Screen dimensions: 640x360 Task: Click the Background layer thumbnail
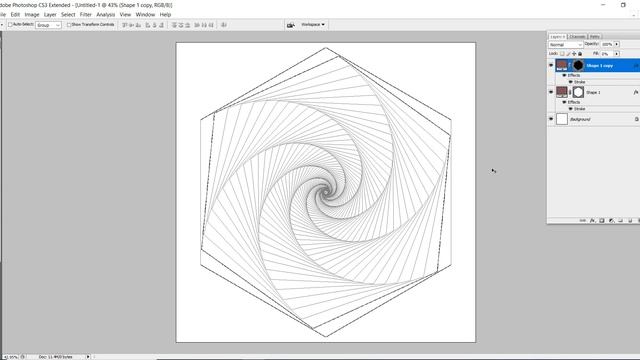[562, 119]
